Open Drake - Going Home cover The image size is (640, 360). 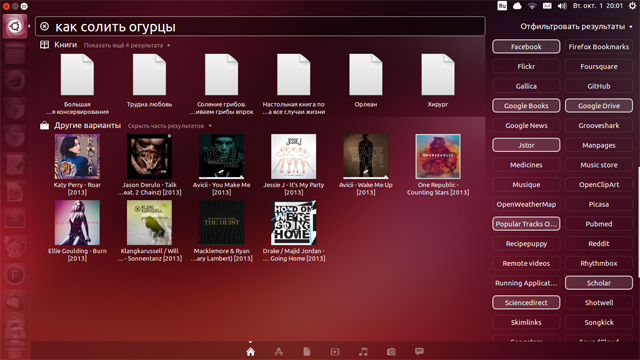293,222
